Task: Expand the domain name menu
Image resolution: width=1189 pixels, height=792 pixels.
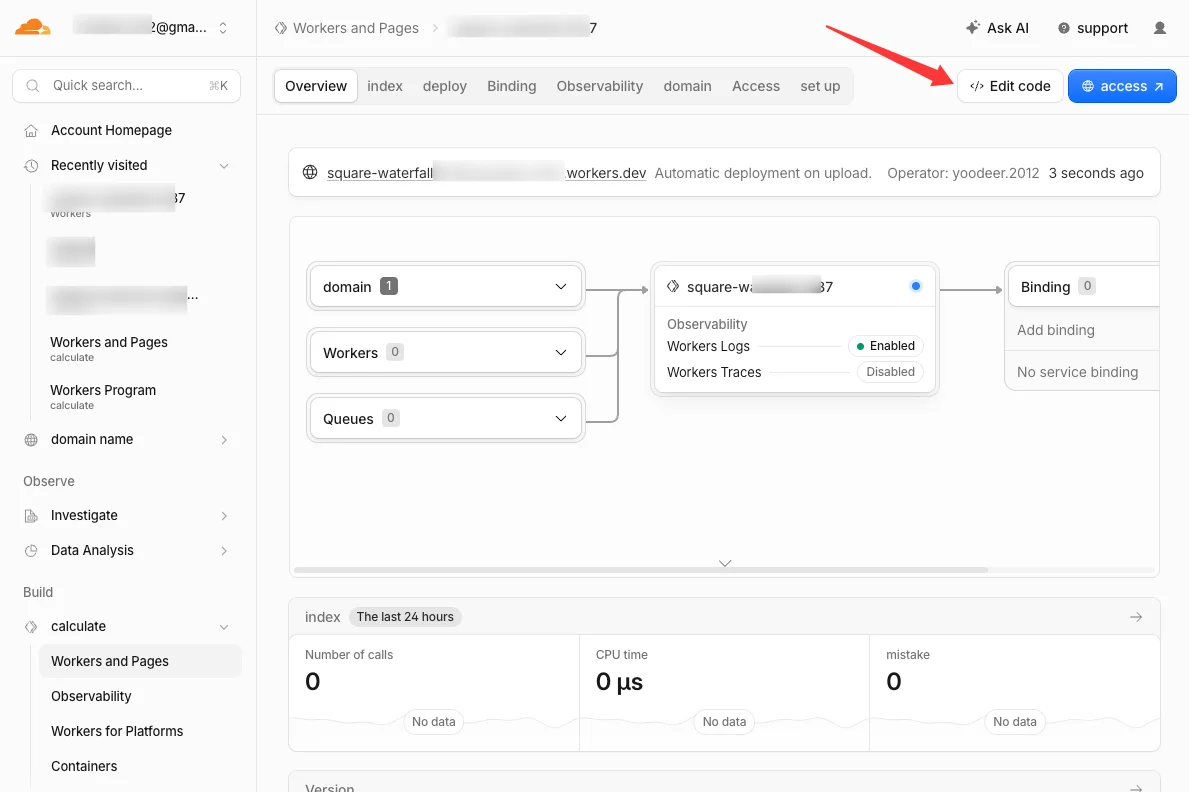Action: (224, 440)
